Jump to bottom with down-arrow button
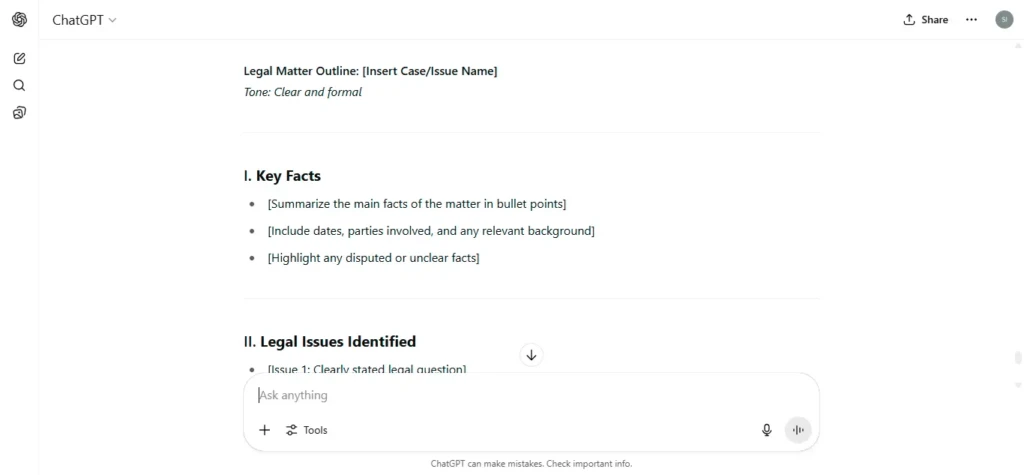The image size is (1024, 475). pos(532,355)
